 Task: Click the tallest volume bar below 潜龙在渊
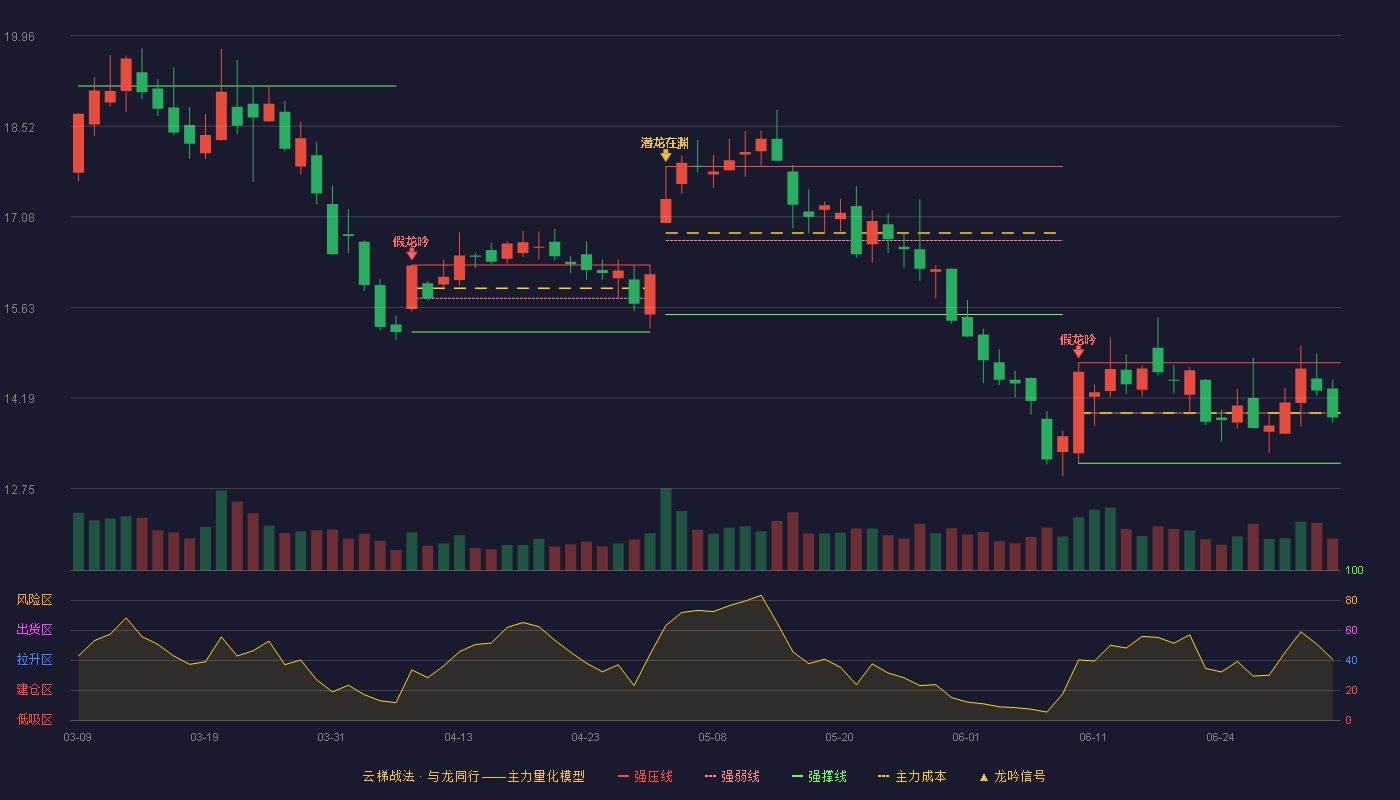pyautogui.click(x=666, y=529)
